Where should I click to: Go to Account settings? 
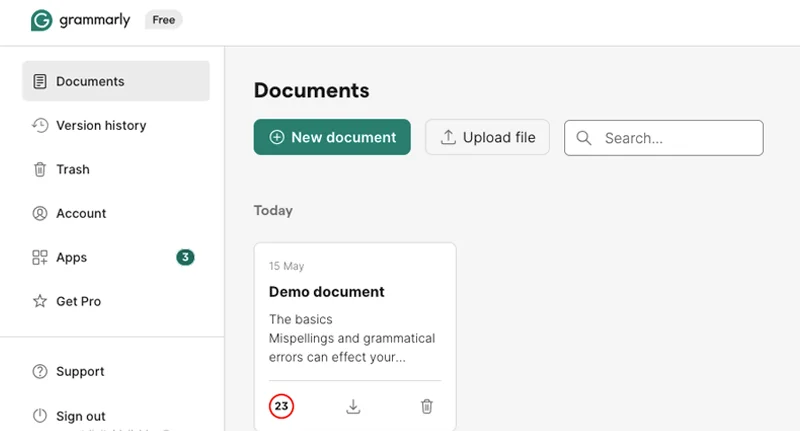pyautogui.click(x=116, y=213)
